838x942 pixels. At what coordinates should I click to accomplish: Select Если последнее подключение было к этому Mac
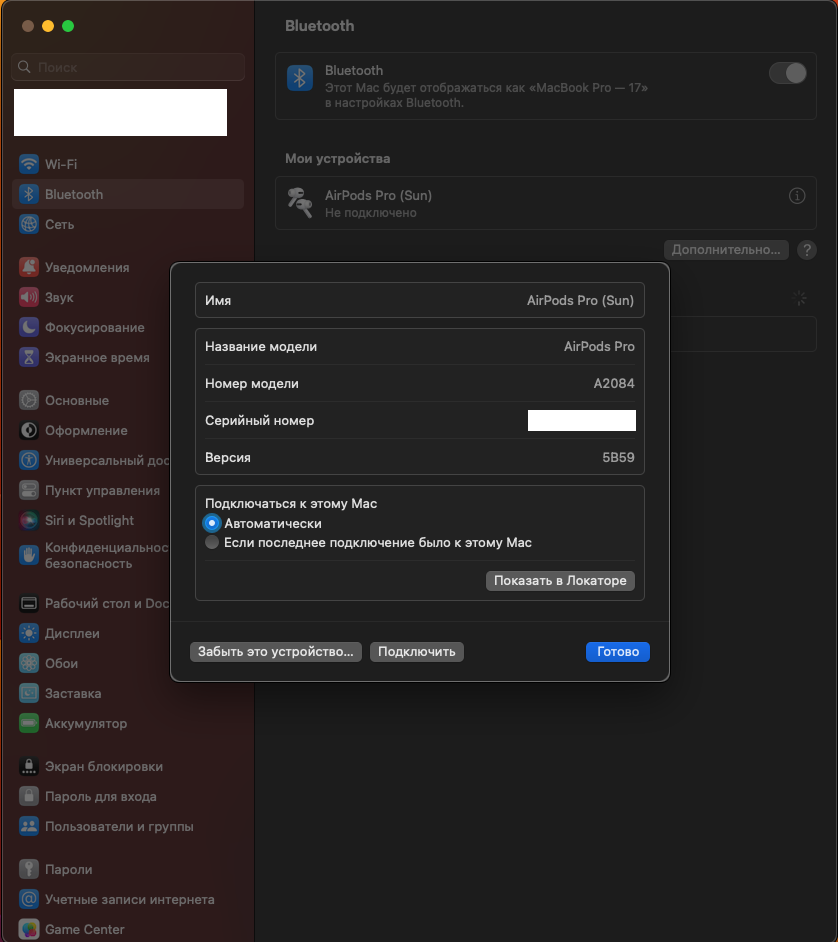point(211,542)
